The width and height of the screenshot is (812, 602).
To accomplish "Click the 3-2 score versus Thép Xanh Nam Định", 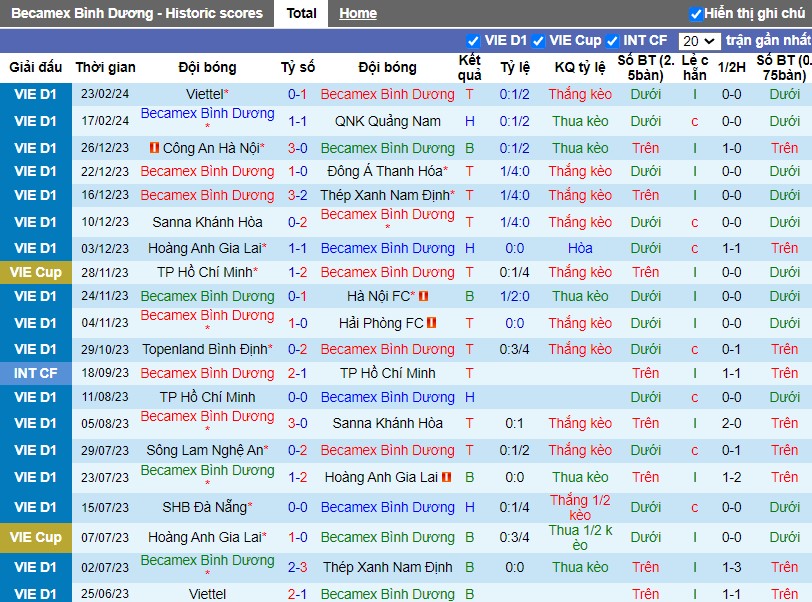I will [298, 195].
